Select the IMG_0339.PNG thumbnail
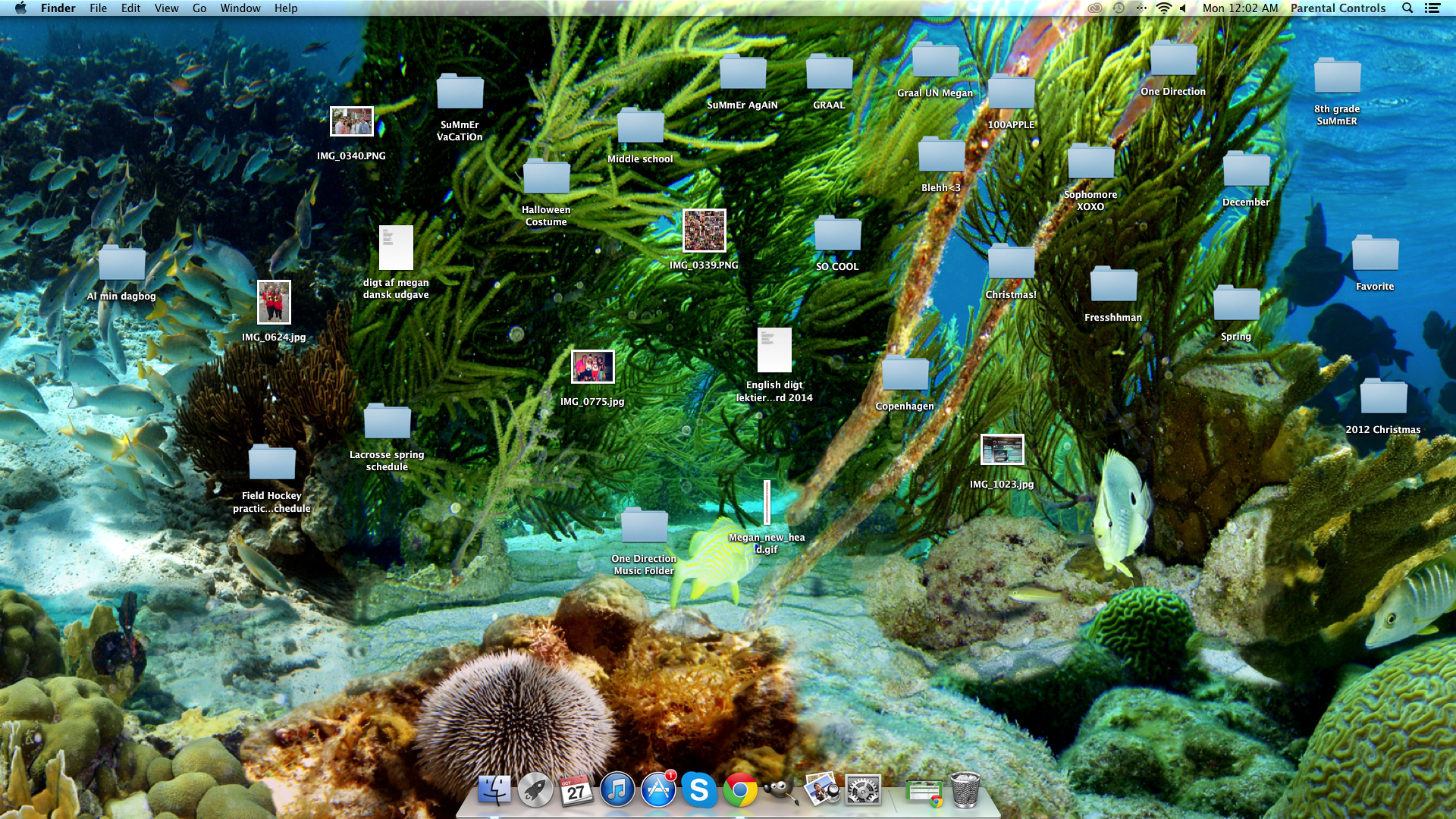The height and width of the screenshot is (819, 1456). tap(704, 231)
